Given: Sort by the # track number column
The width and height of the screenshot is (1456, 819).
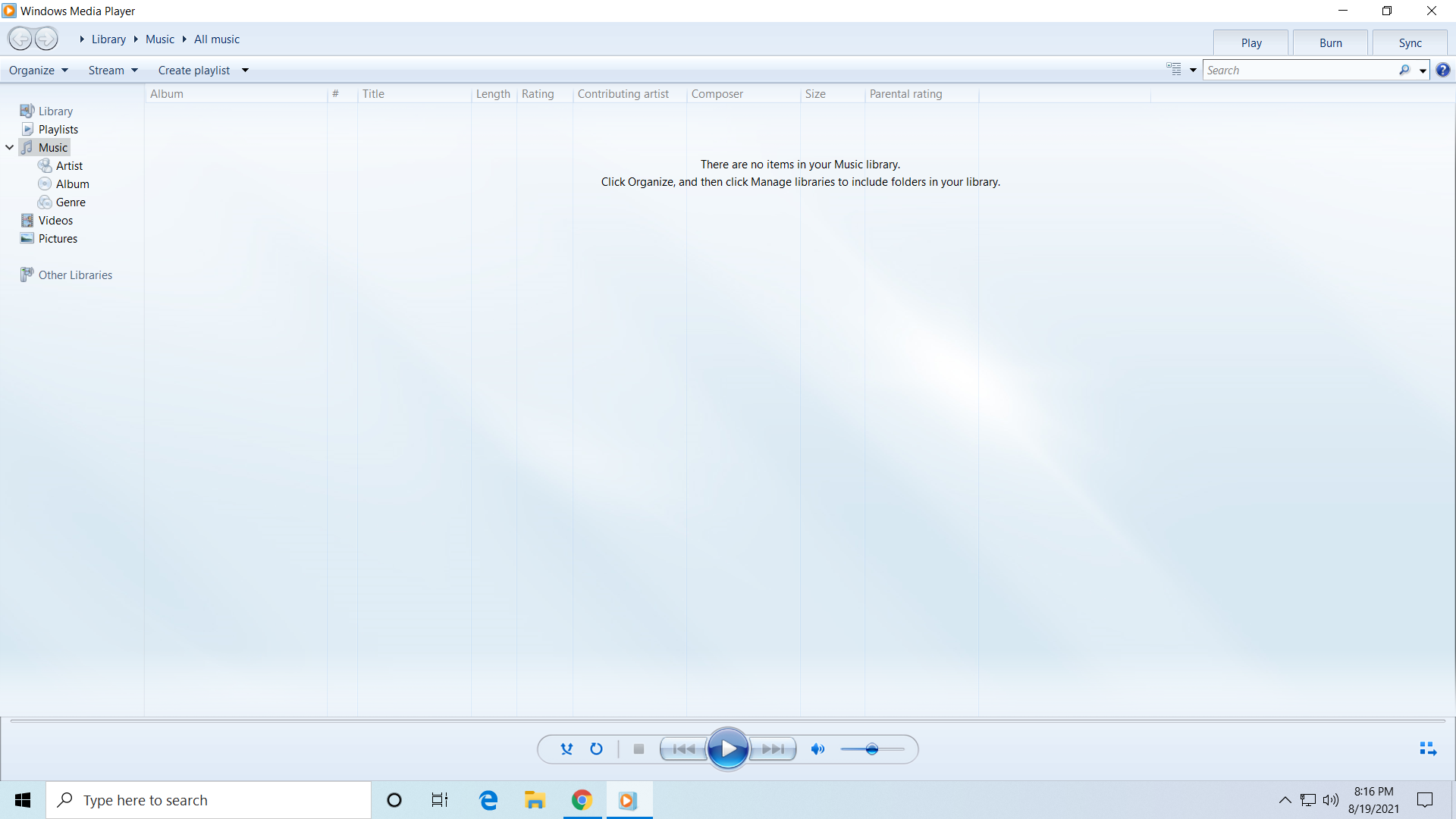Looking at the screenshot, I should click(342, 94).
